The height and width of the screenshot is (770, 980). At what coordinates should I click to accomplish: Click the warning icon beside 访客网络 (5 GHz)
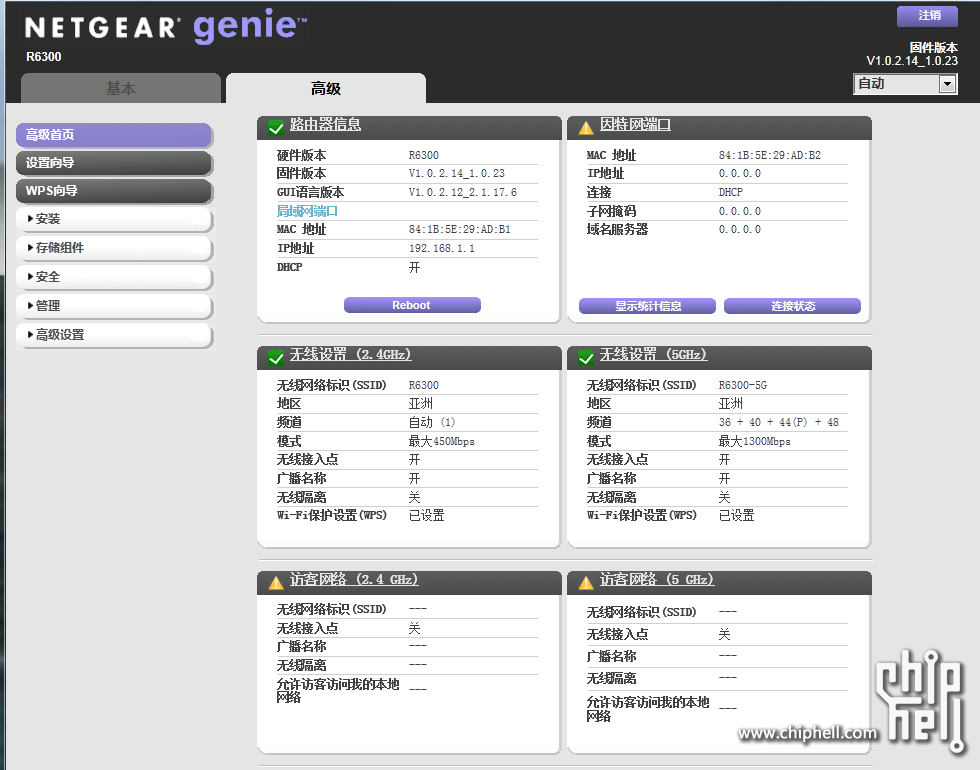click(x=586, y=583)
